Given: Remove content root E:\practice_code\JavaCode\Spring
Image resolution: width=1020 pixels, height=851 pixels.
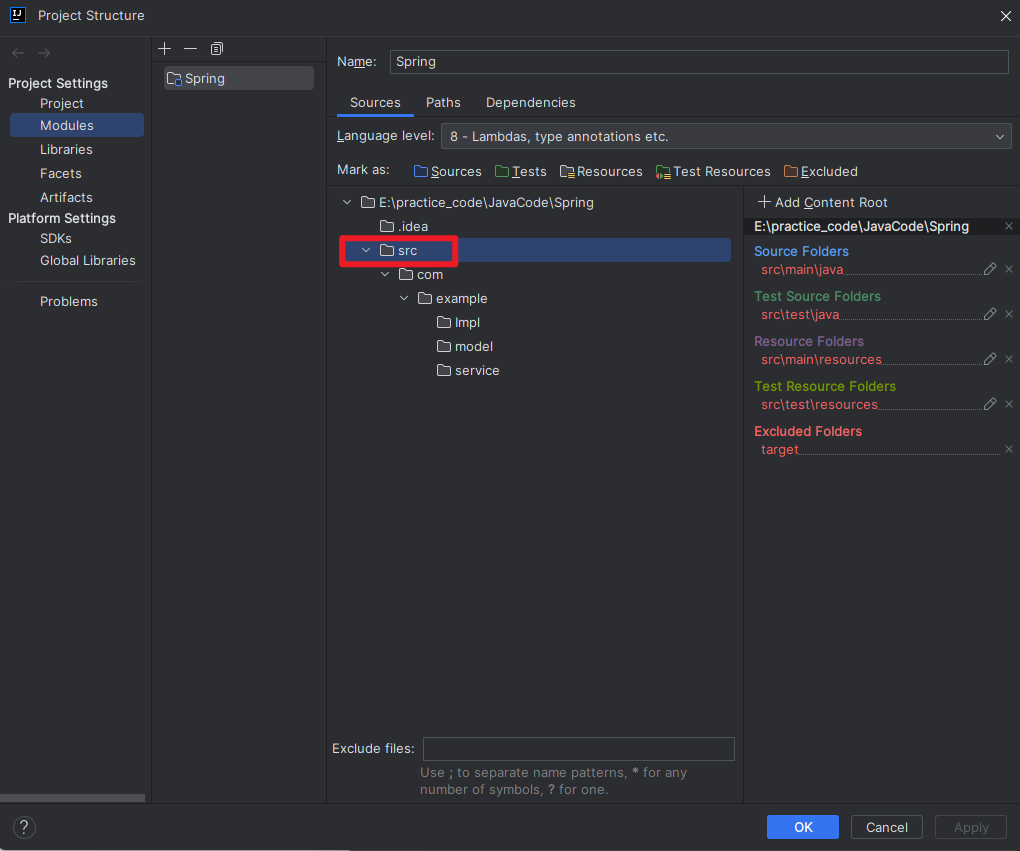Looking at the screenshot, I should [1009, 226].
